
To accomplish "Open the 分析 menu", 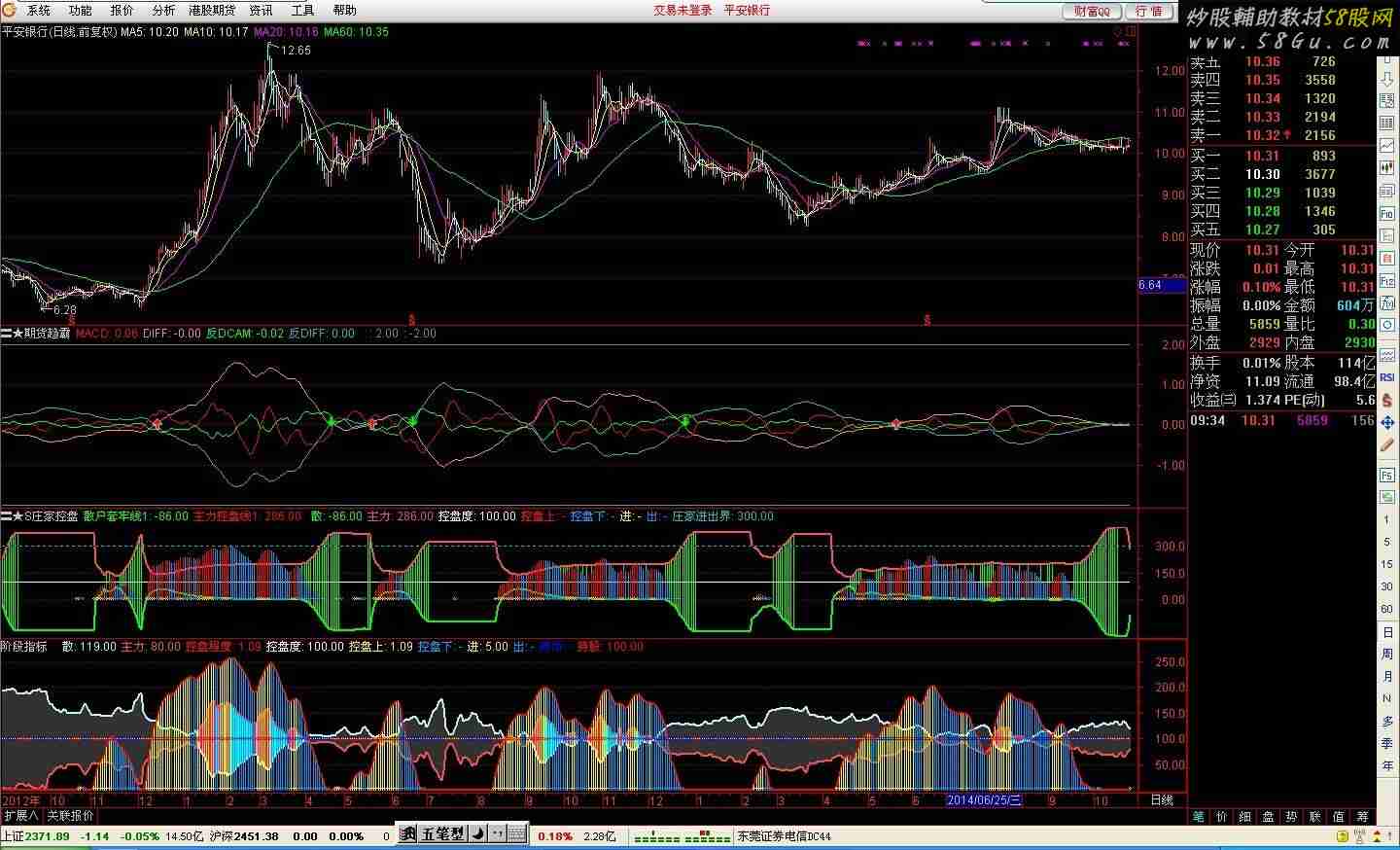I will tap(163, 11).
